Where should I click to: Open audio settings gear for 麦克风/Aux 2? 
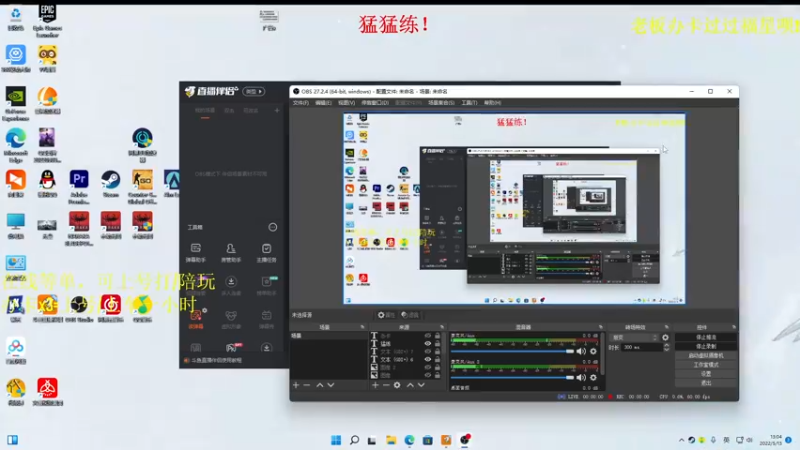(x=593, y=377)
